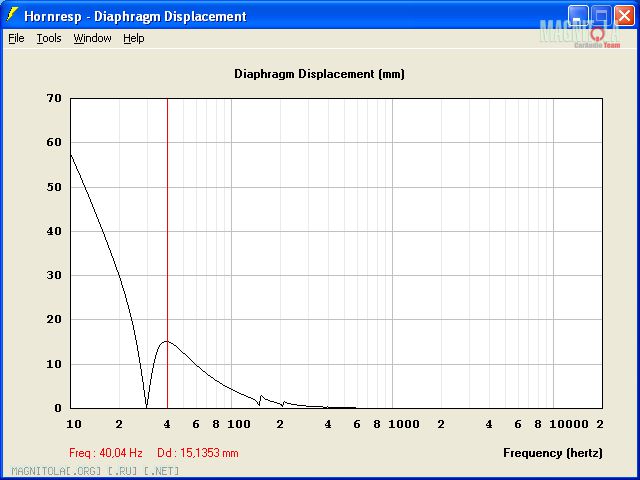Click the curve null near 30 Hz
The image size is (640, 480).
pos(147,406)
